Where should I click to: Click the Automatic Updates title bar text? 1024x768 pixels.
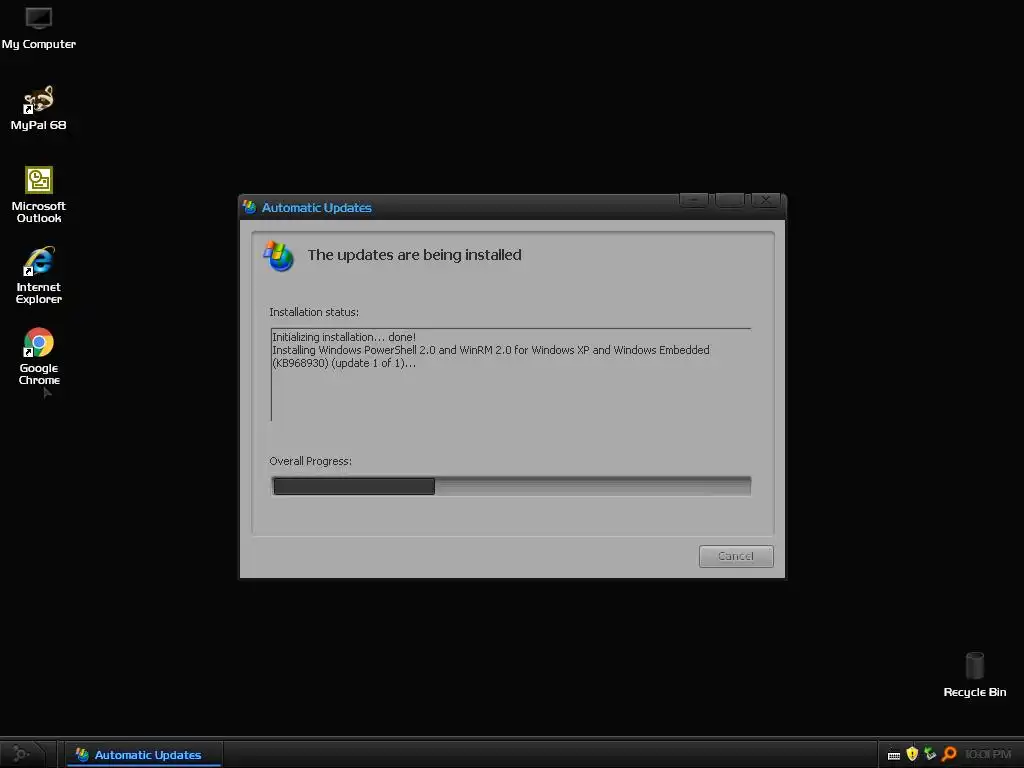pyautogui.click(x=317, y=208)
